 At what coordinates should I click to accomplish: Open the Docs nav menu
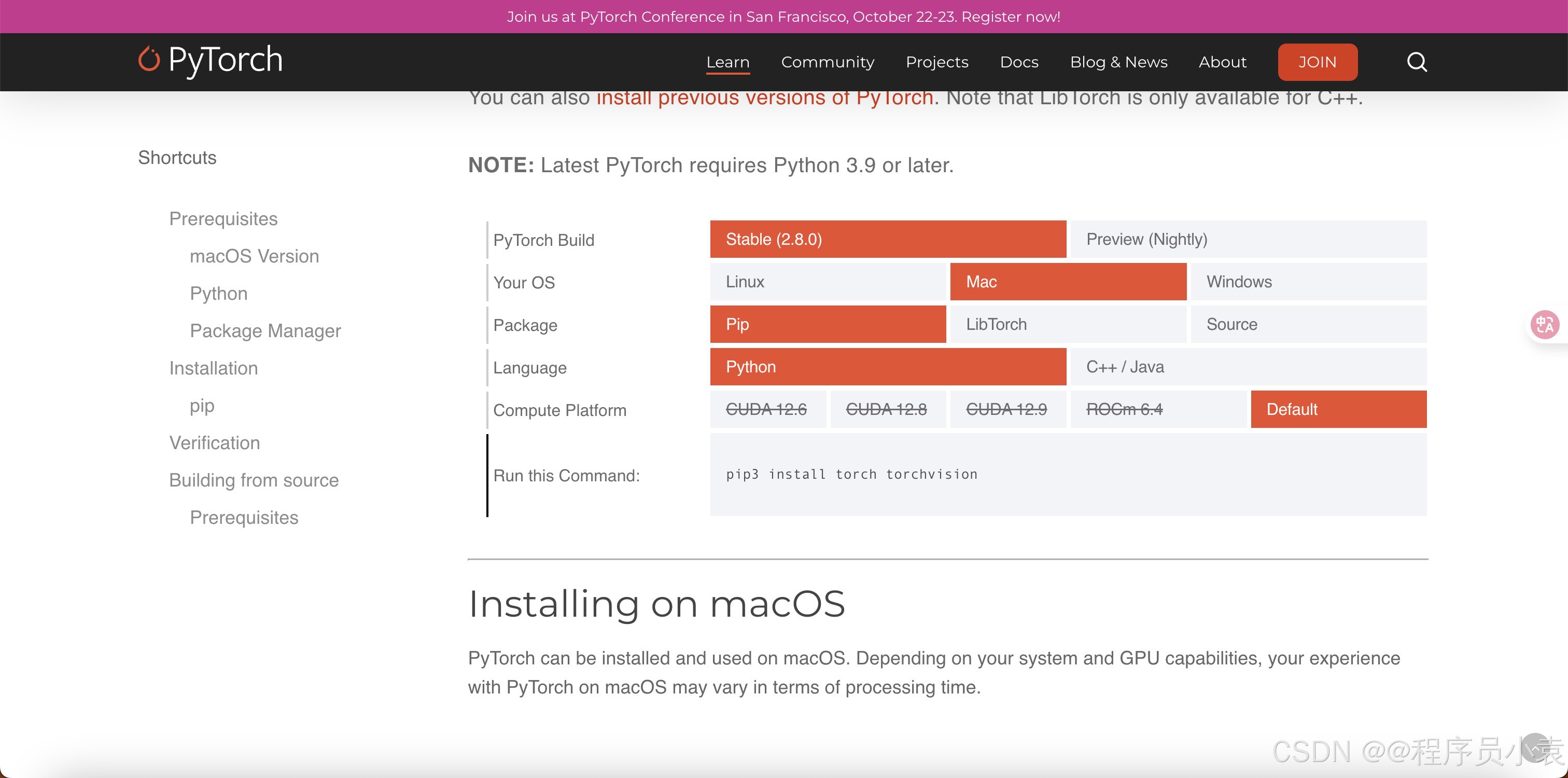click(1019, 62)
